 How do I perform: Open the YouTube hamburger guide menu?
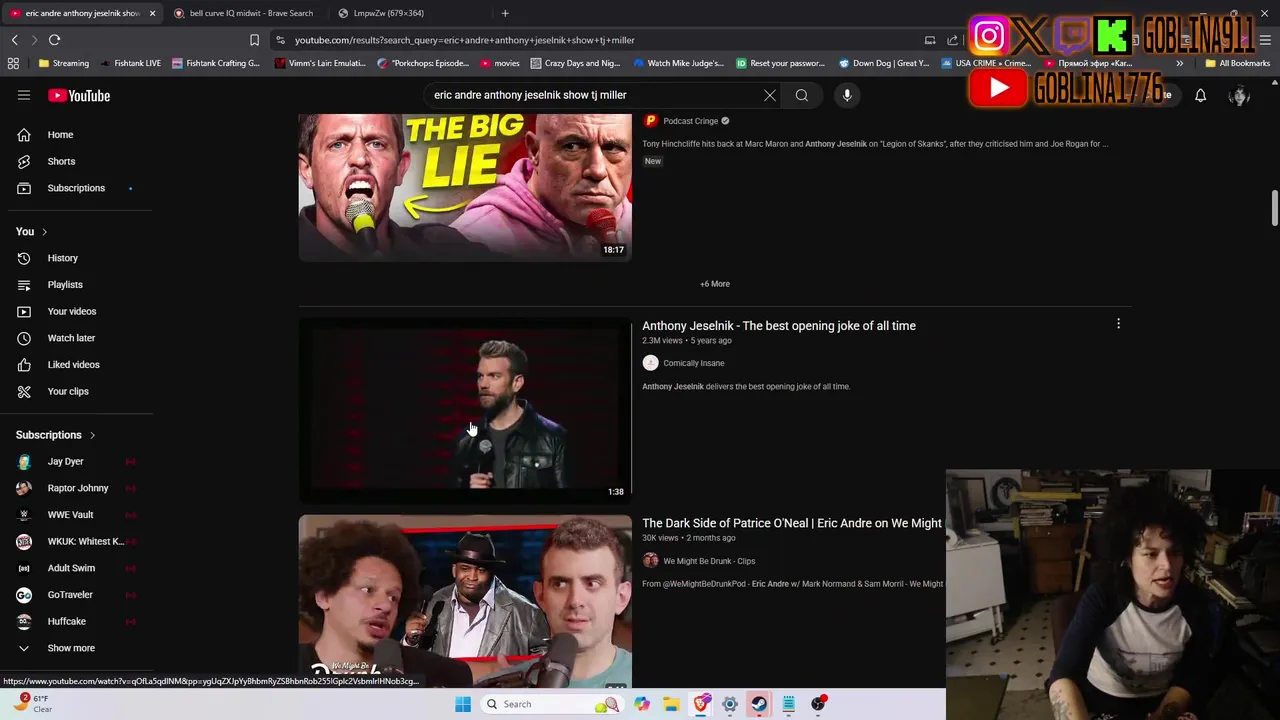[24, 95]
